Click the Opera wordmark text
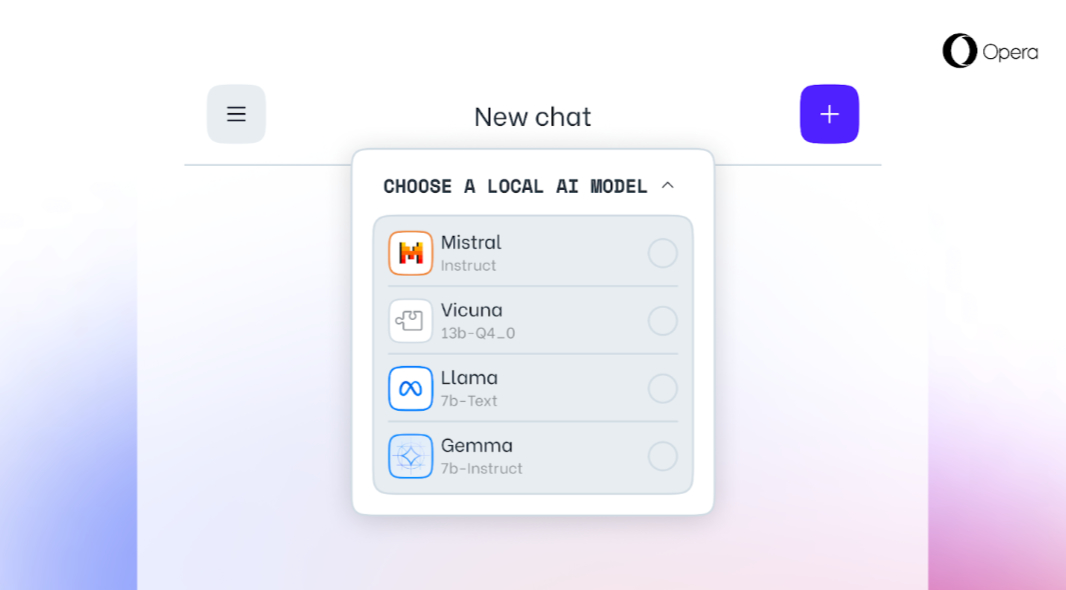The image size is (1066, 590). tap(1010, 52)
